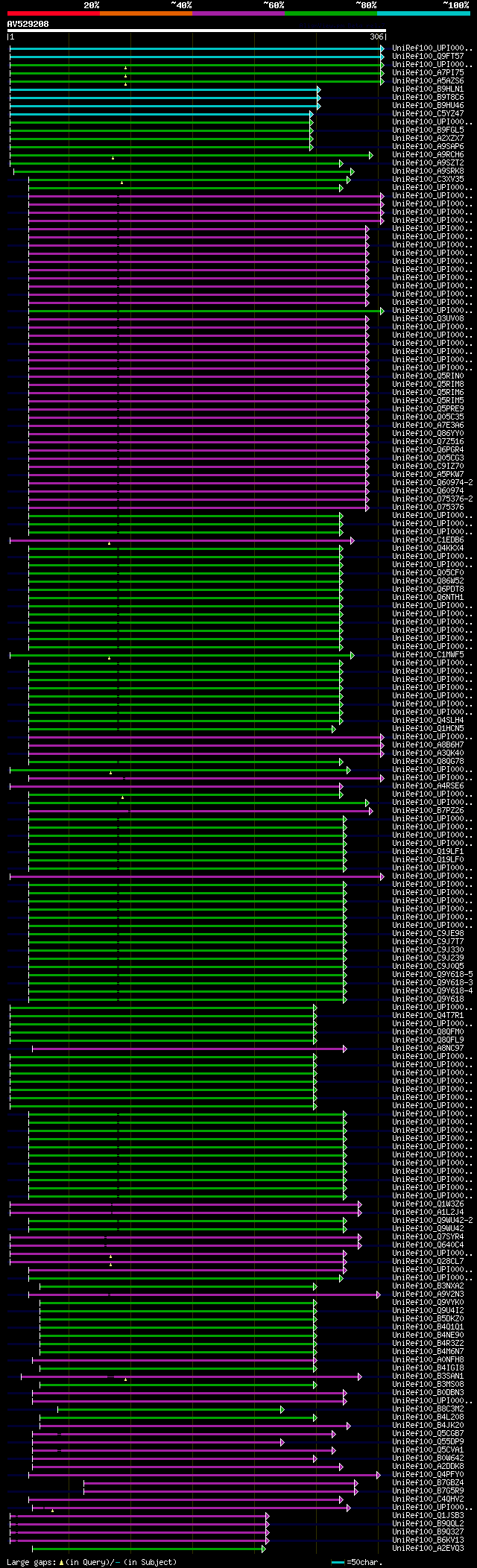Select label UniRef100_A3QK40
This screenshot has width=477, height=1568.
428,753
